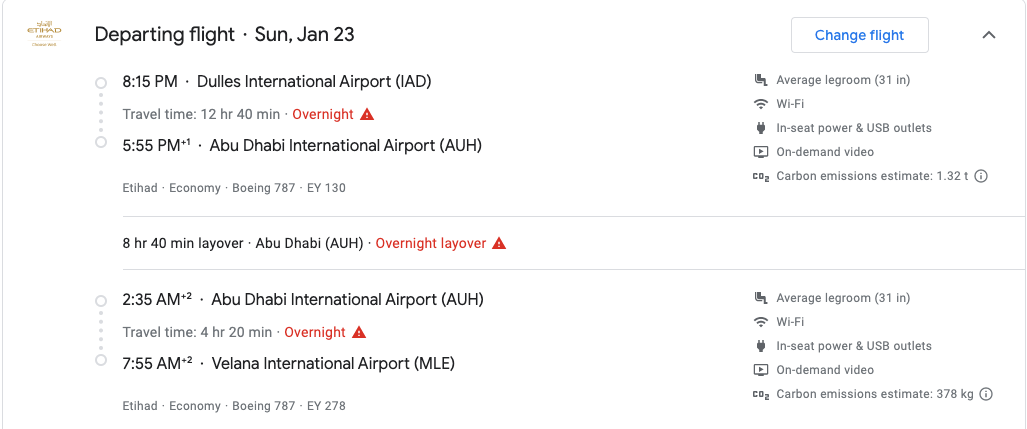The height and width of the screenshot is (429, 1027).
Task: Click the Change flight button
Action: point(859,35)
